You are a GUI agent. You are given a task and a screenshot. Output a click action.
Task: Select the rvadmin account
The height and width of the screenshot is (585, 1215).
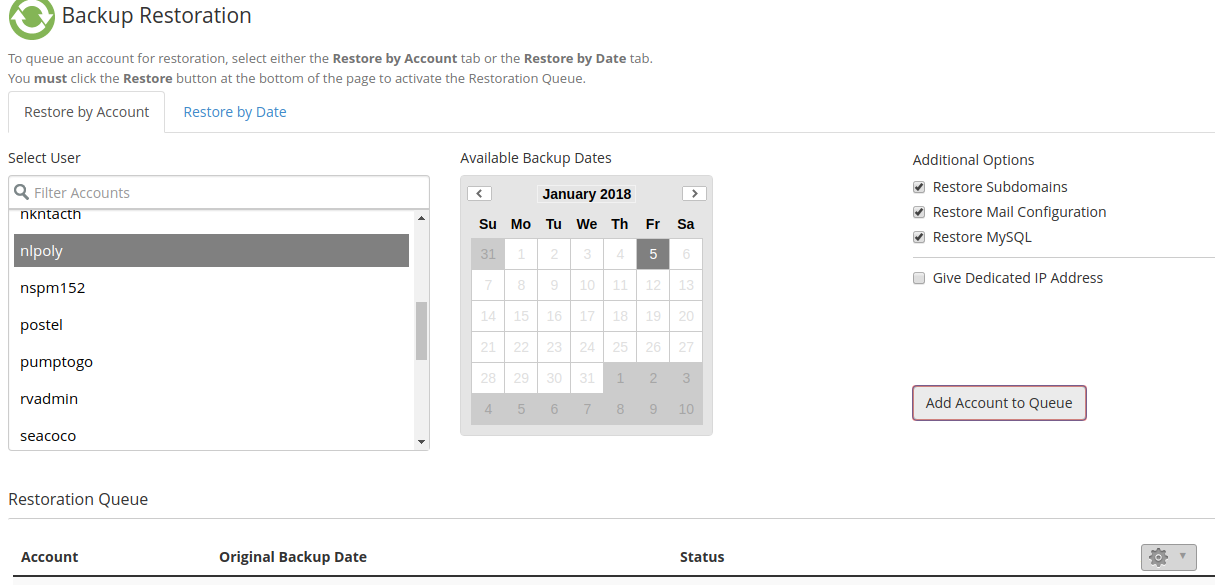coord(49,399)
